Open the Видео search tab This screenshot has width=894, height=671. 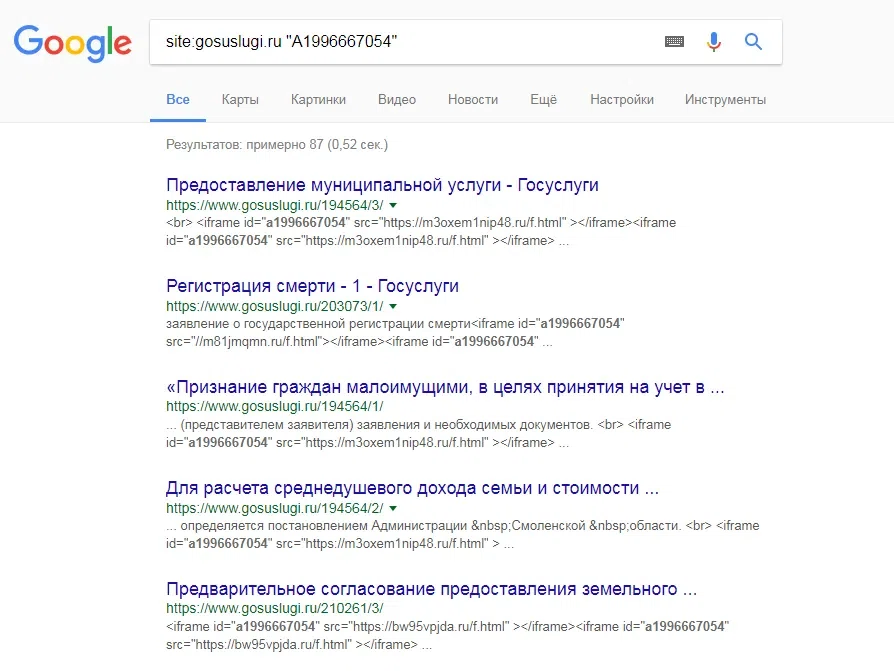pyautogui.click(x=397, y=100)
